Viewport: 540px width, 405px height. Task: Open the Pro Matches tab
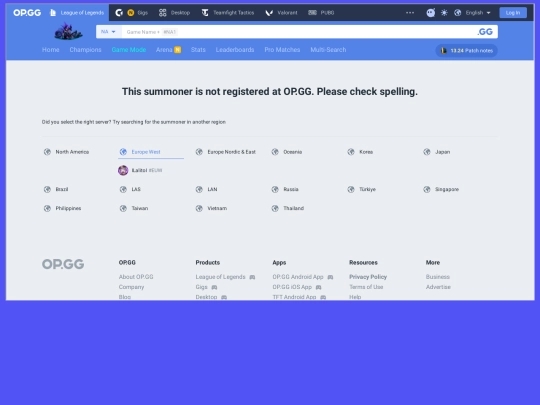[282, 50]
